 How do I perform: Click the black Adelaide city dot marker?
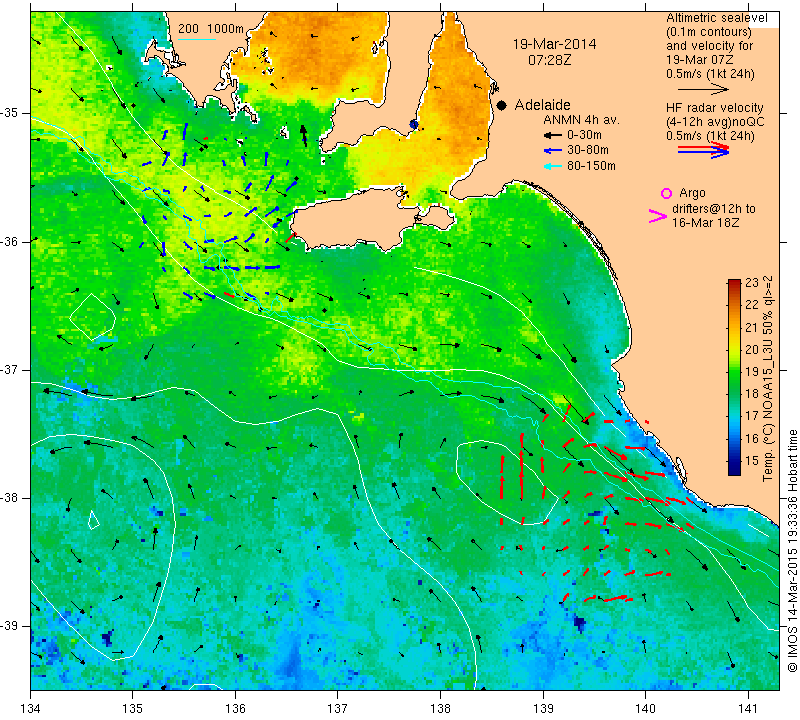502,106
